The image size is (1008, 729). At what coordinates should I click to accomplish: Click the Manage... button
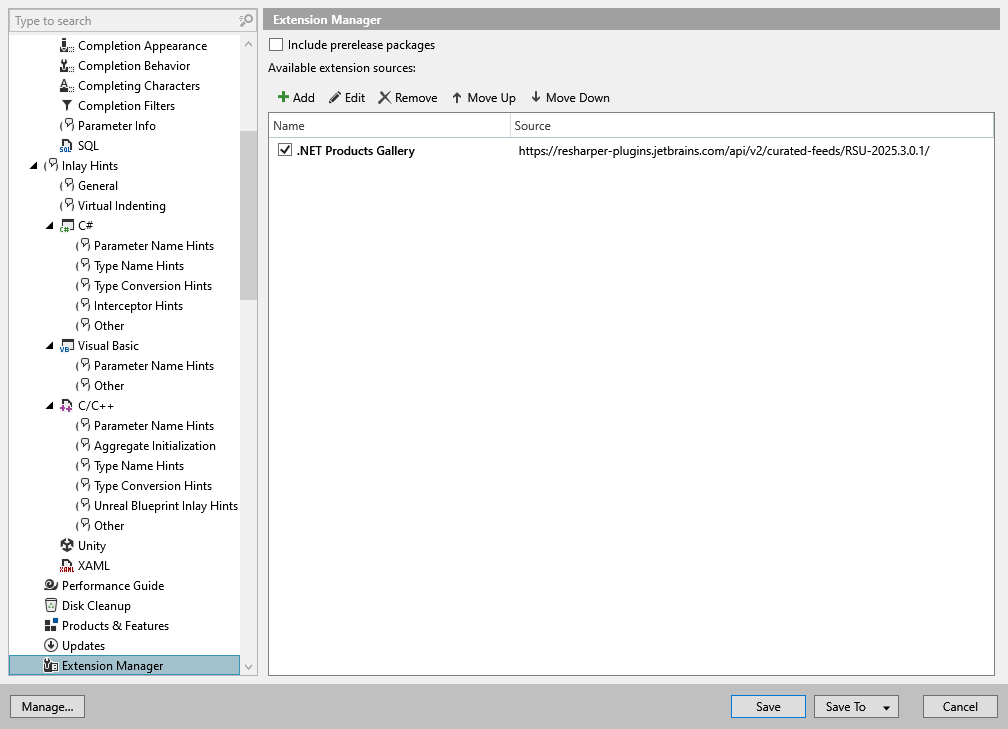47,706
